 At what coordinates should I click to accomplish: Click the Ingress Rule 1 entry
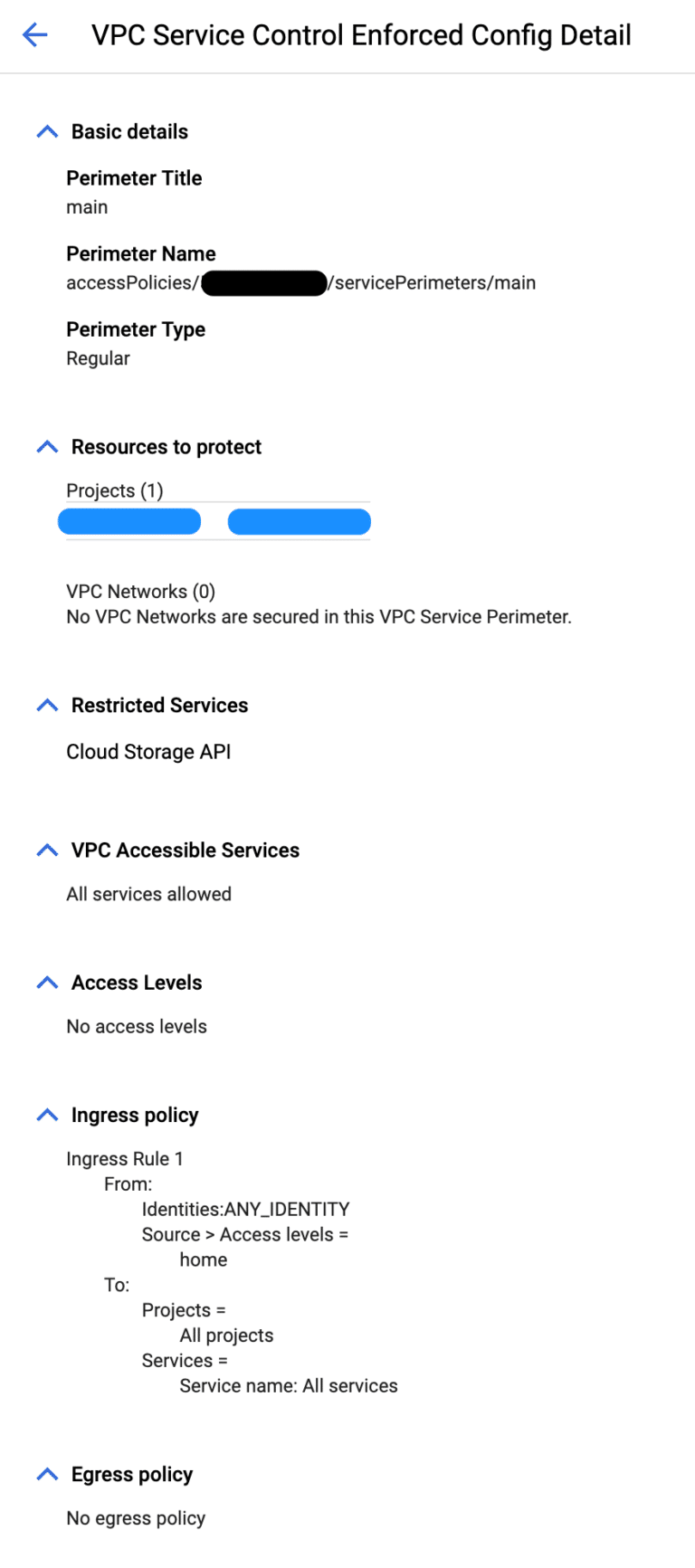click(x=126, y=1158)
